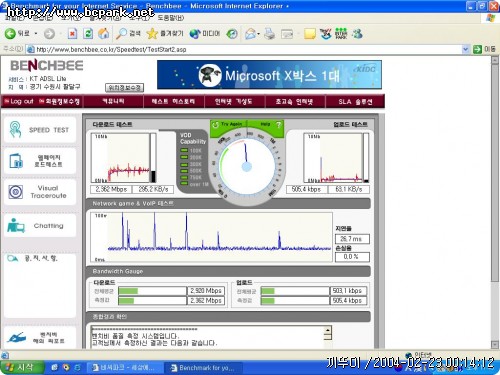Click the Refresh page icon

(x=88, y=34)
